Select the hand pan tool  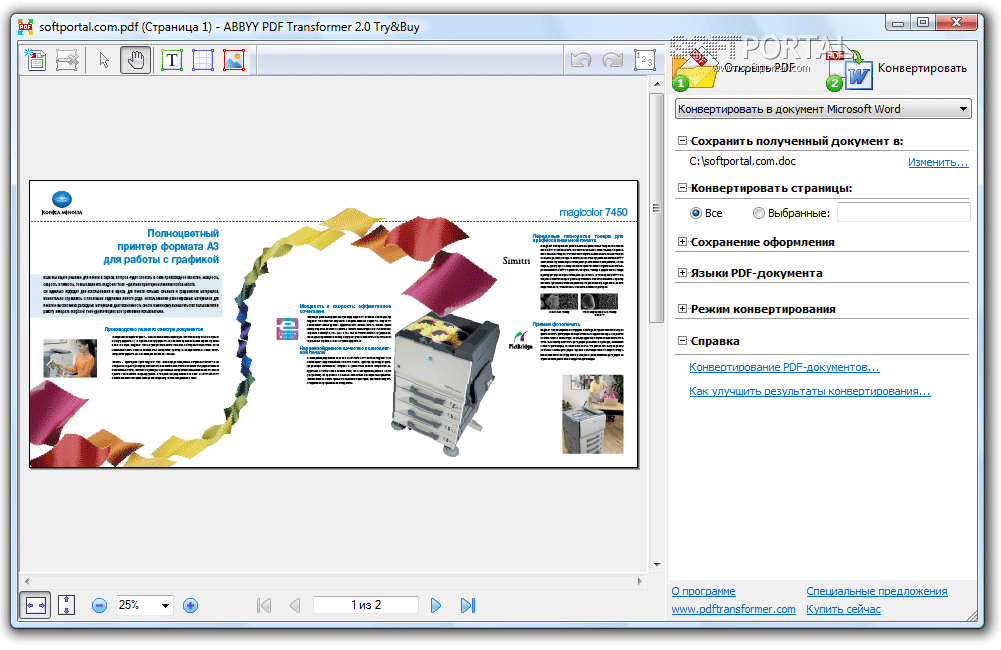pos(136,60)
